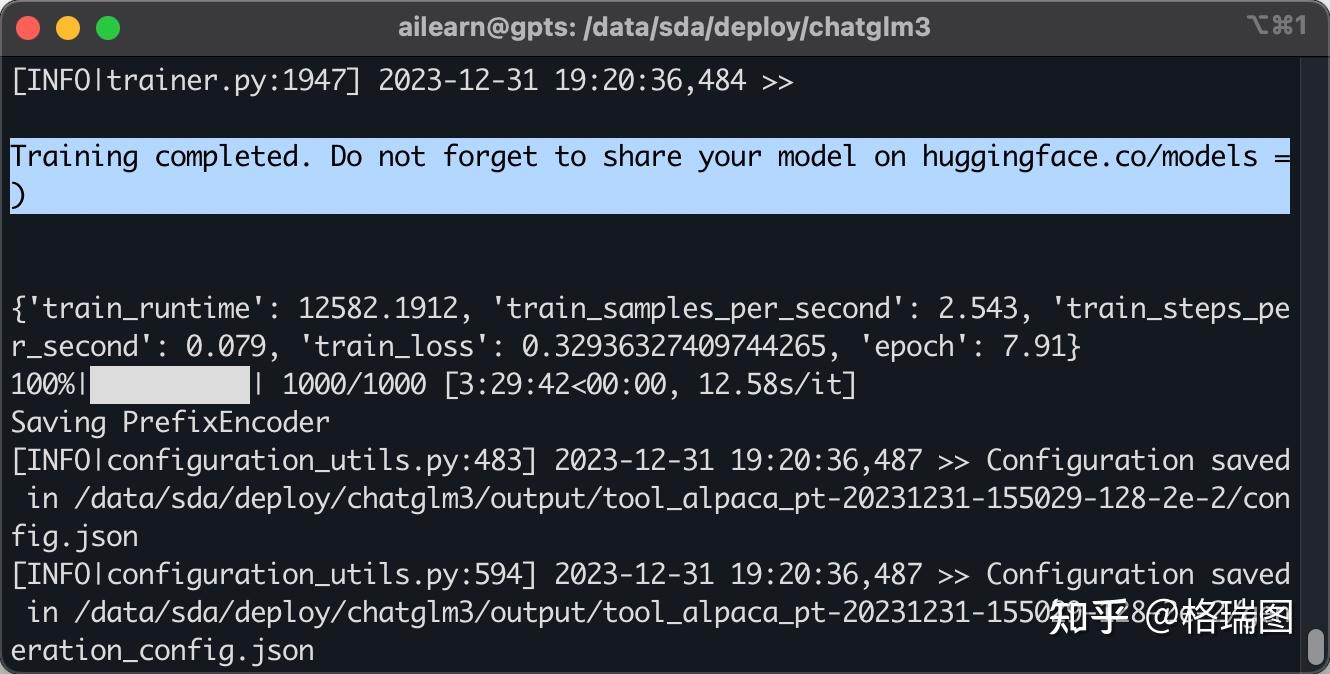Minimize the terminal using yellow button
Viewport: 1330px width, 674px height.
click(68, 28)
